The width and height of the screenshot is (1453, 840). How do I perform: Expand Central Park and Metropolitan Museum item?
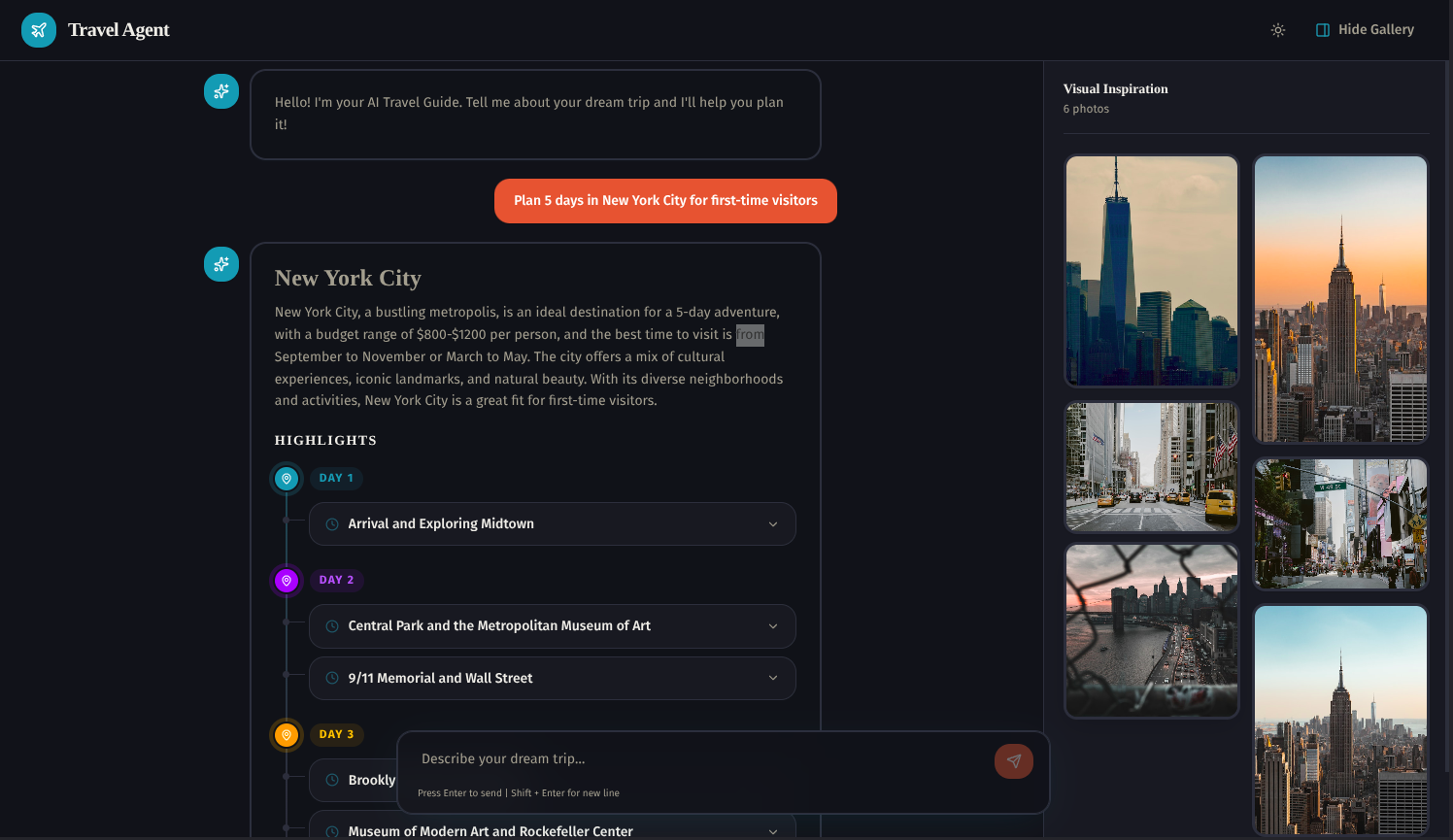[x=773, y=626]
